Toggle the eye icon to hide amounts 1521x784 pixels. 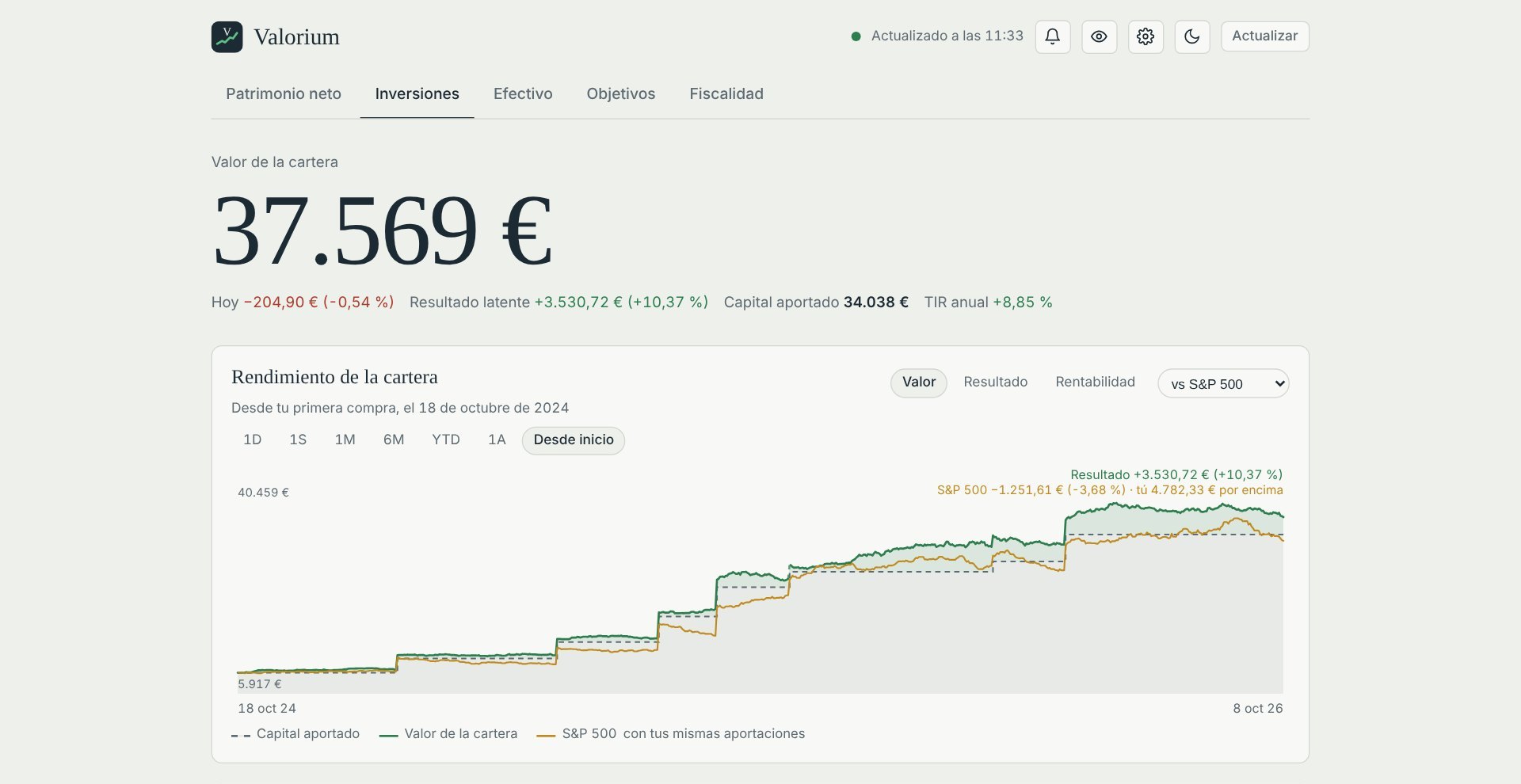pos(1099,36)
